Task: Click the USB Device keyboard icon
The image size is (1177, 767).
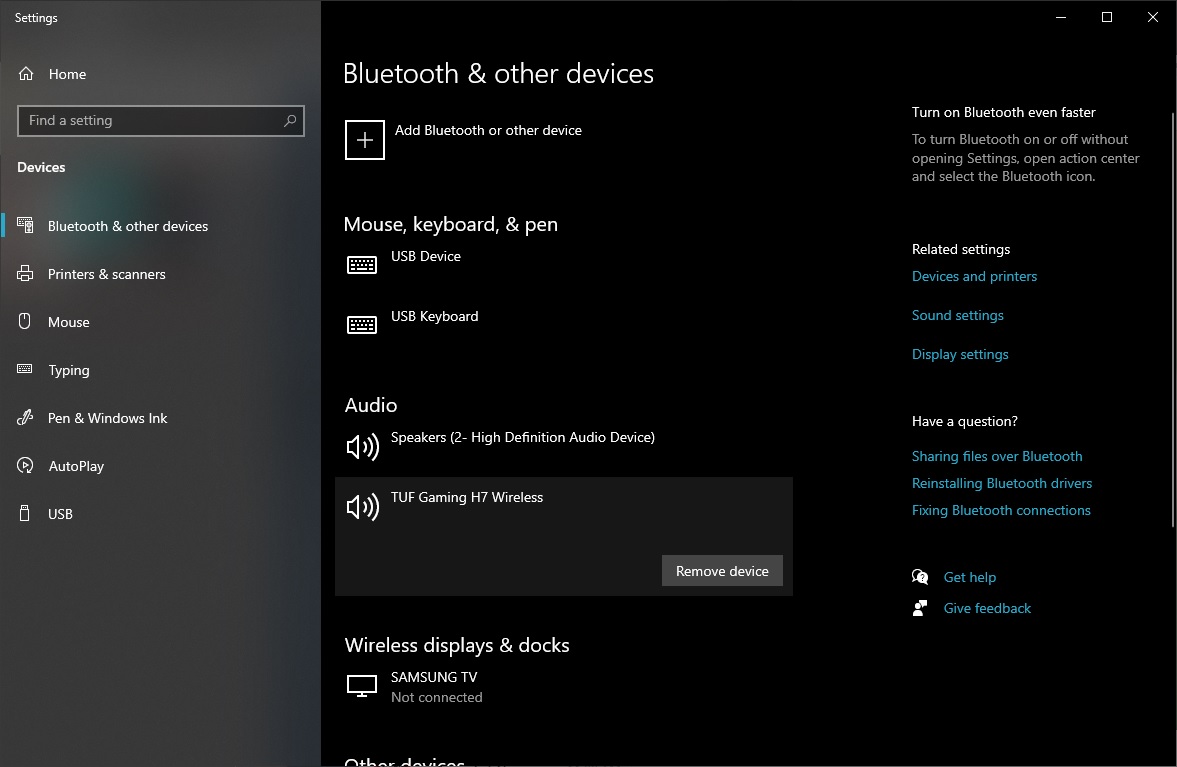Action: point(362,265)
